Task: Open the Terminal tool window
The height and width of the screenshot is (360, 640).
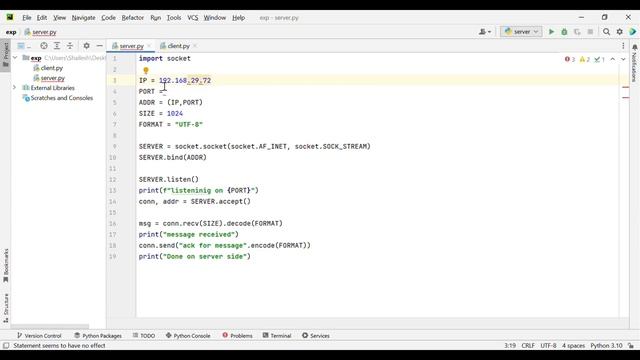Action: point(277,336)
